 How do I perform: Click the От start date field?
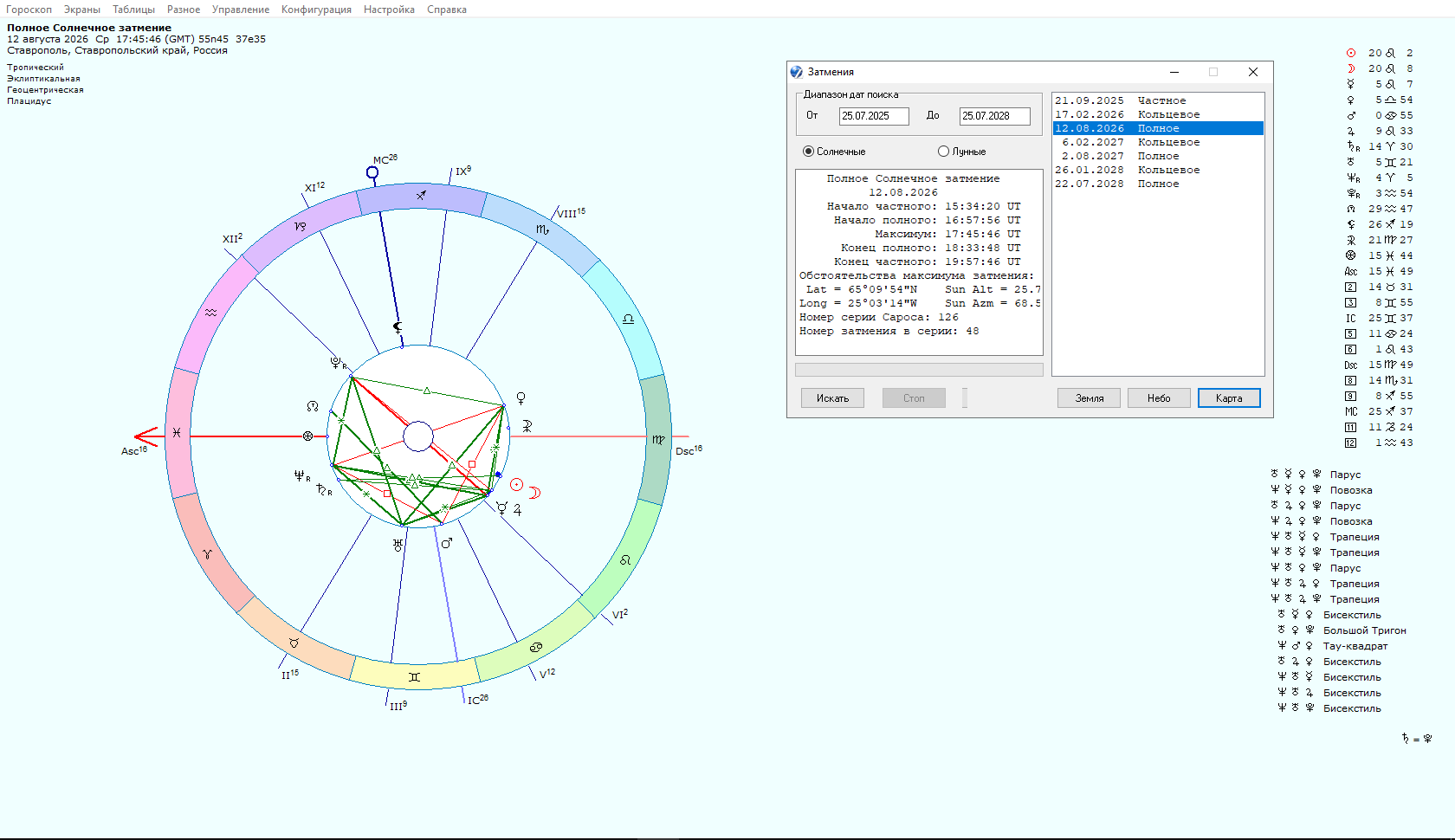tap(873, 116)
